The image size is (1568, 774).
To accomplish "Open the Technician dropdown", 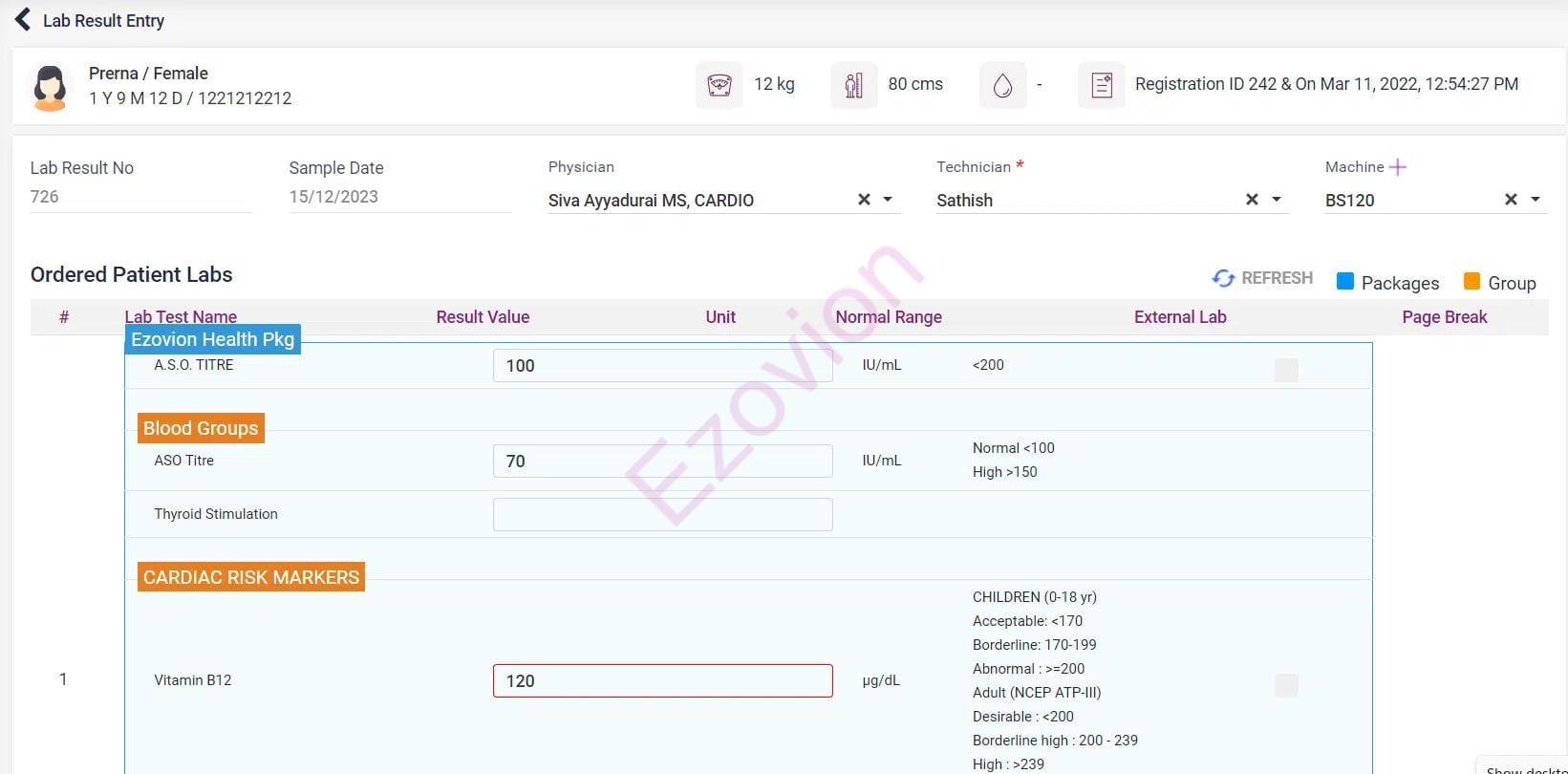I will [x=1277, y=200].
